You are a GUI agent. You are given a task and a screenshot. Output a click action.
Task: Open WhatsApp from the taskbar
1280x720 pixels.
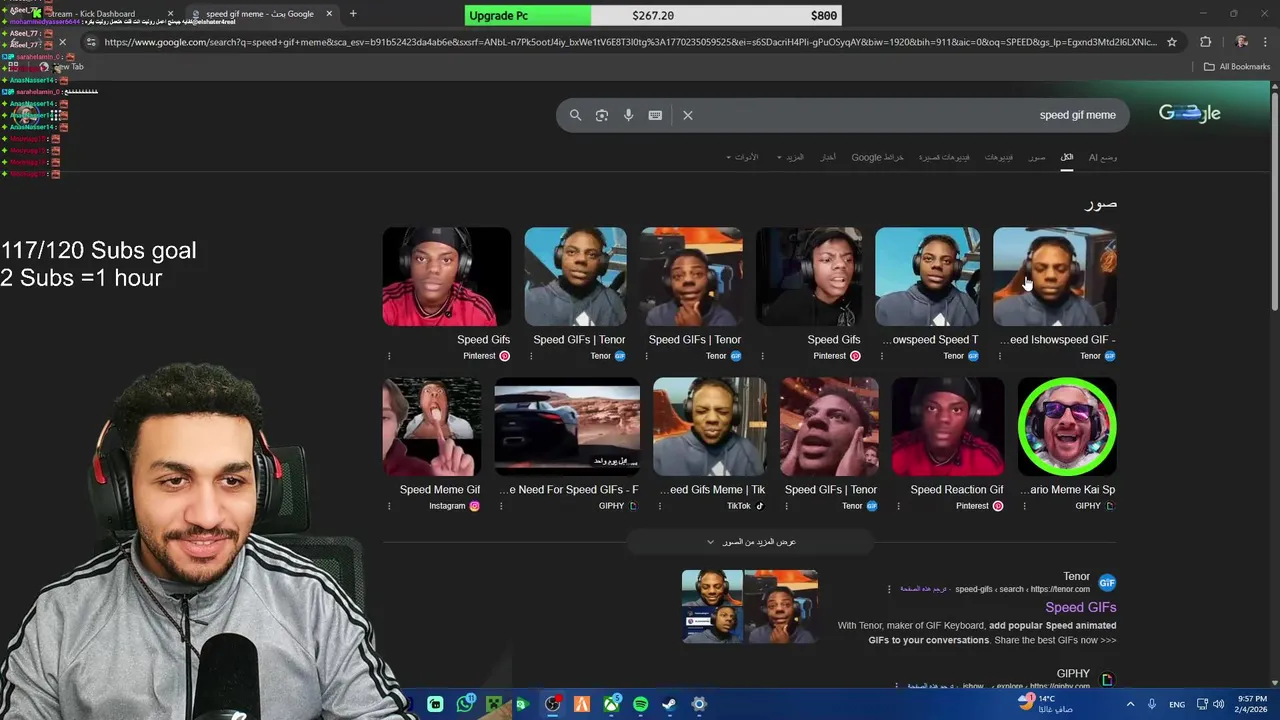coord(465,704)
